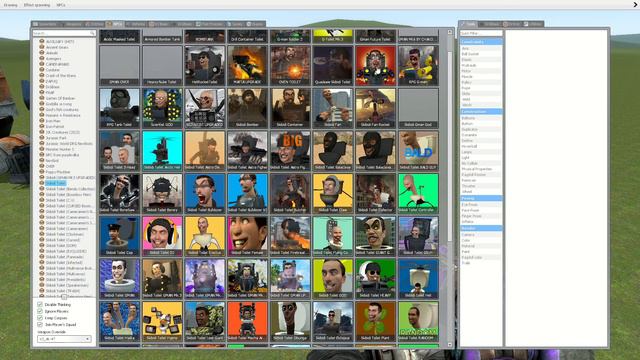Viewport: 640px width, 360px height.
Task: Open the Animals NPC category
Action: (52, 53)
